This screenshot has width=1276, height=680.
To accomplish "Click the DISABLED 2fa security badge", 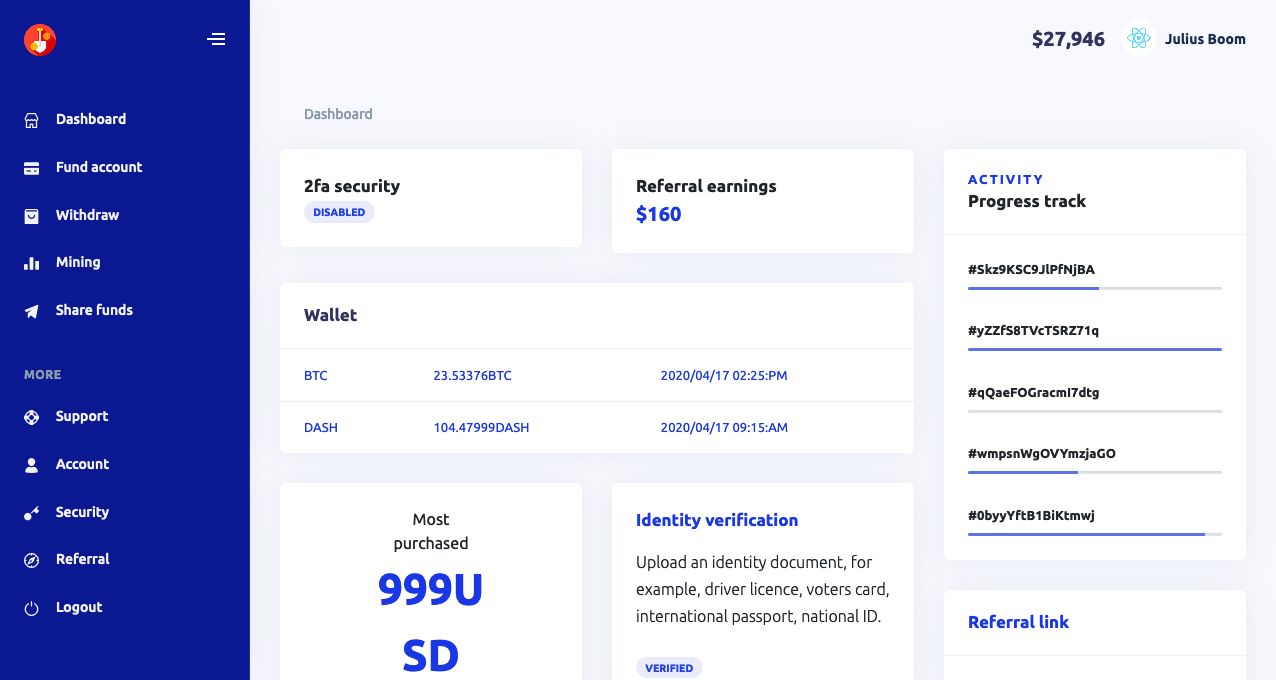I will pyautogui.click(x=339, y=212).
